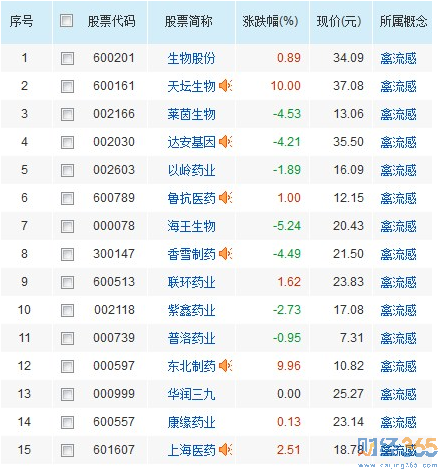
Task: Open 禽流感 concept link in 以岭药业 row
Action: pyautogui.click(x=399, y=170)
